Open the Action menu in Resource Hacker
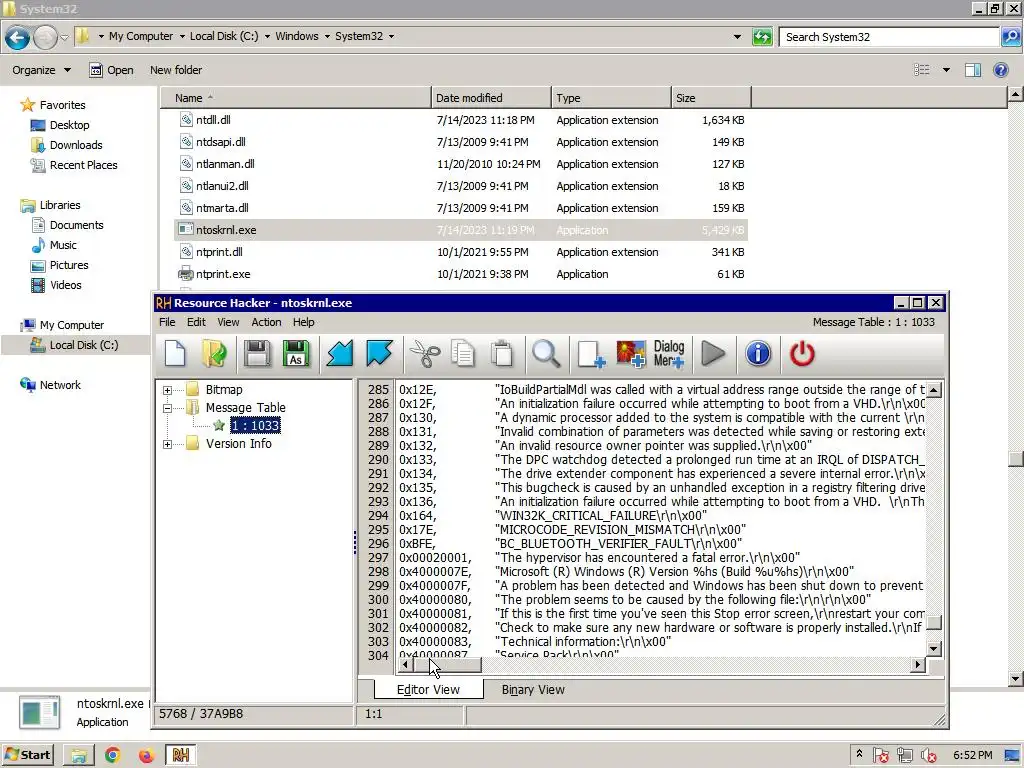 point(266,322)
